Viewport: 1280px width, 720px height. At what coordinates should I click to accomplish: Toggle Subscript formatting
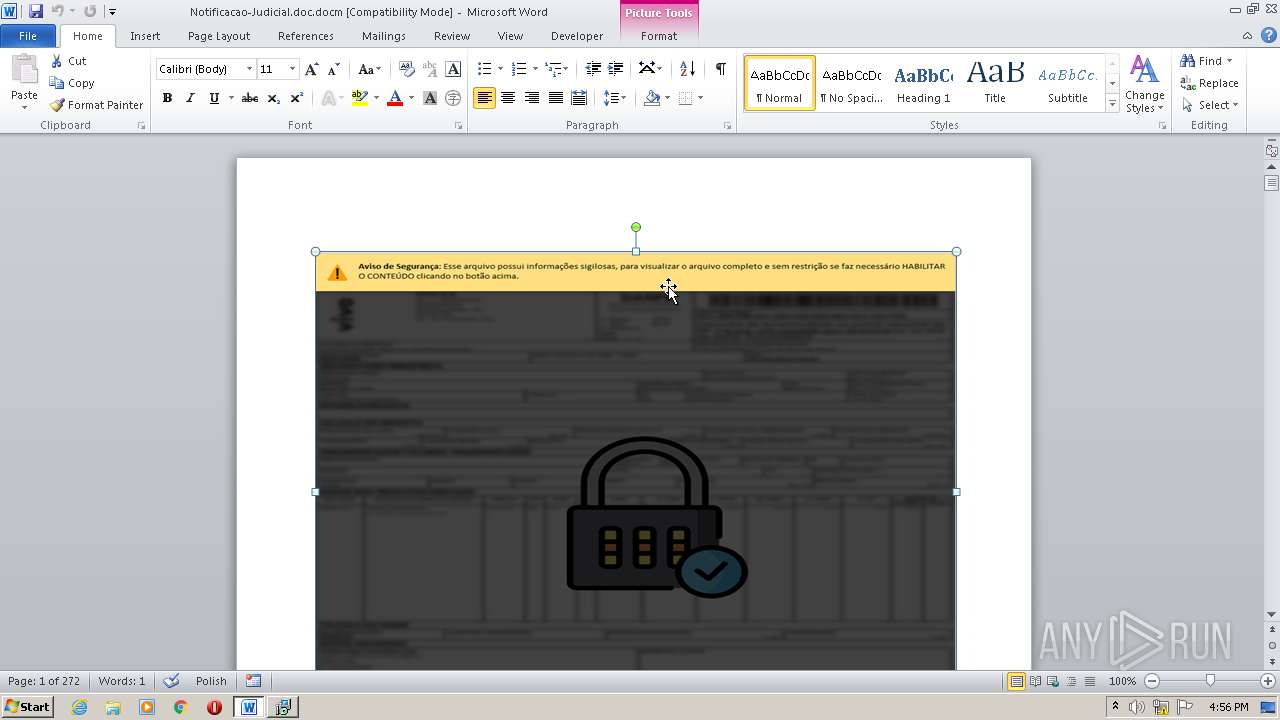273,98
